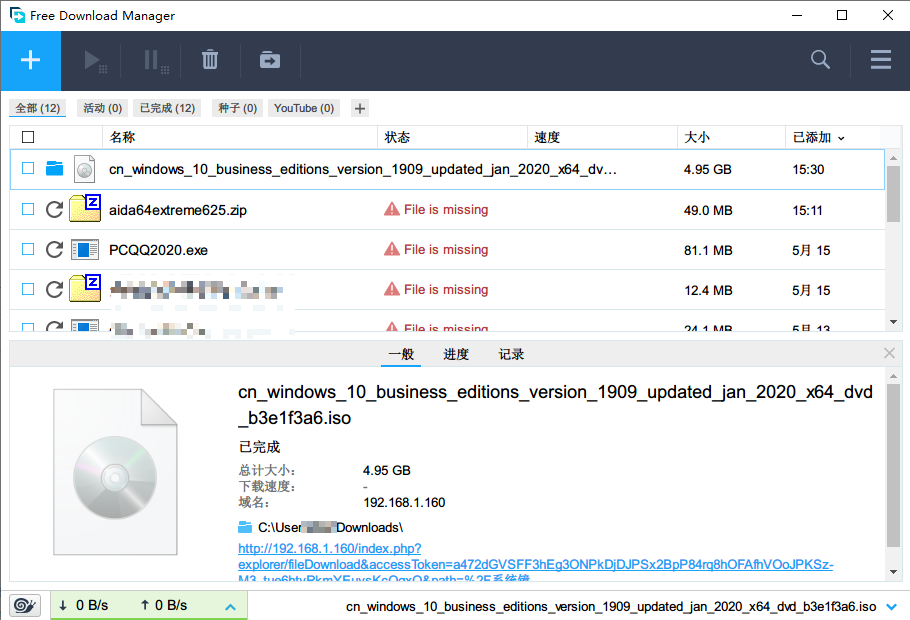Click the zip icon of aida64extreme625.zip
This screenshot has height=620, width=910.
click(85, 208)
